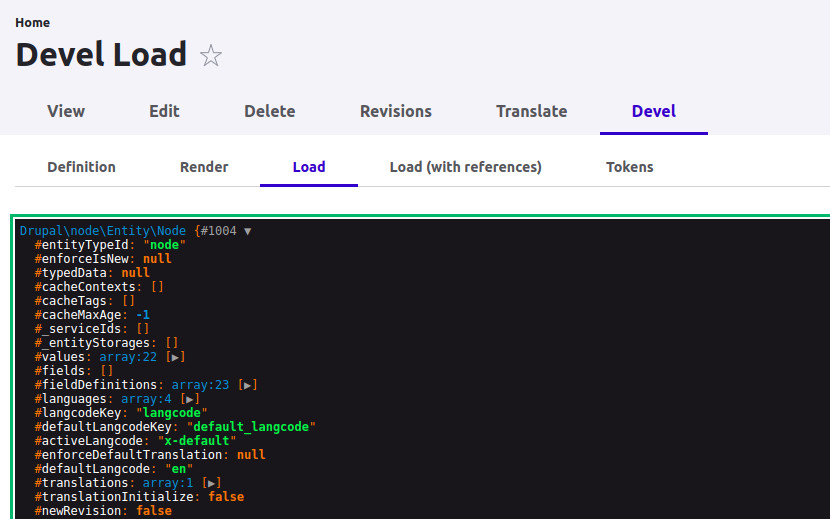Click the #enforceIsNew null value

click(157, 259)
